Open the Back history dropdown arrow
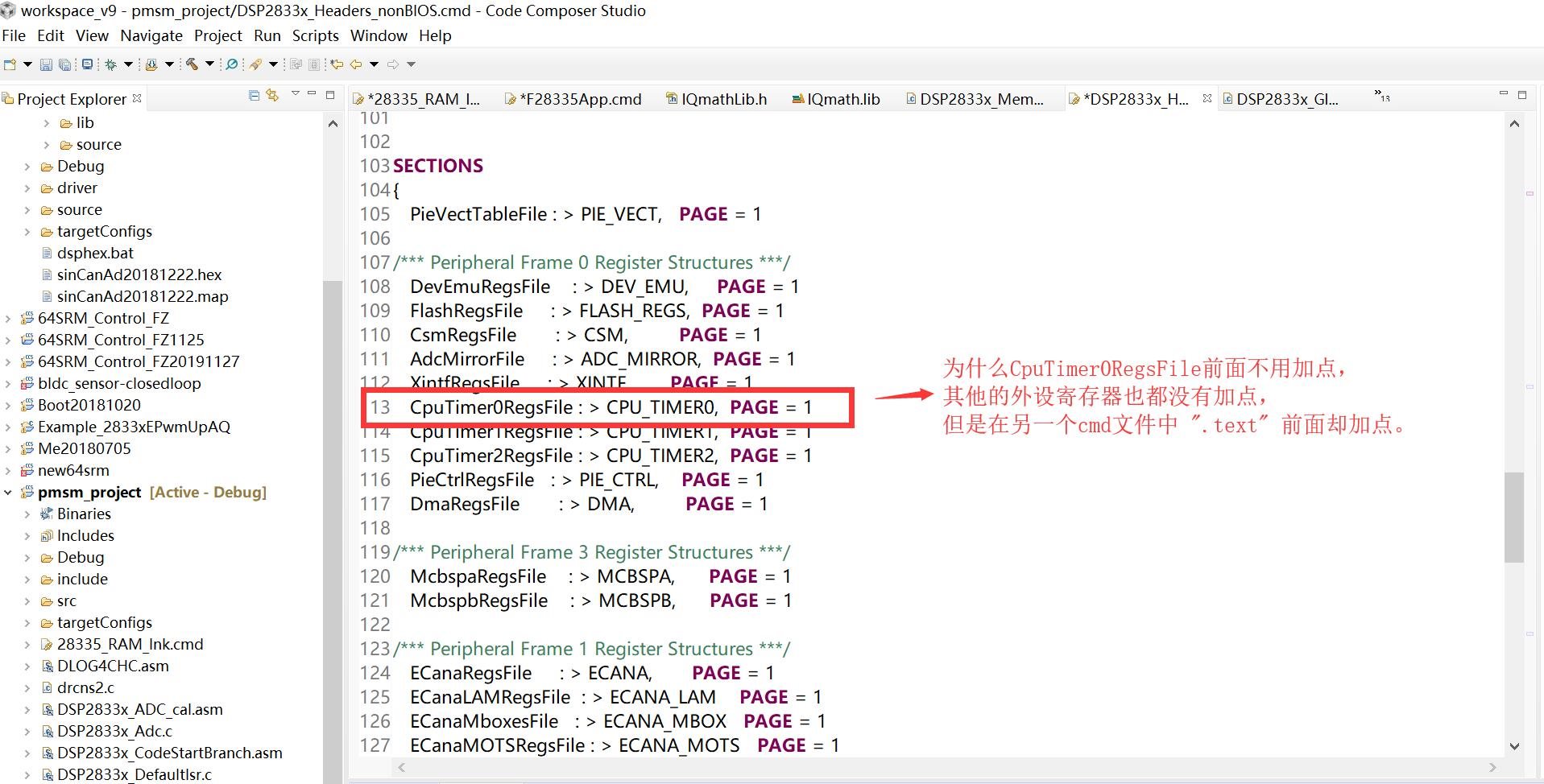Image resolution: width=1544 pixels, height=784 pixels. click(x=374, y=64)
